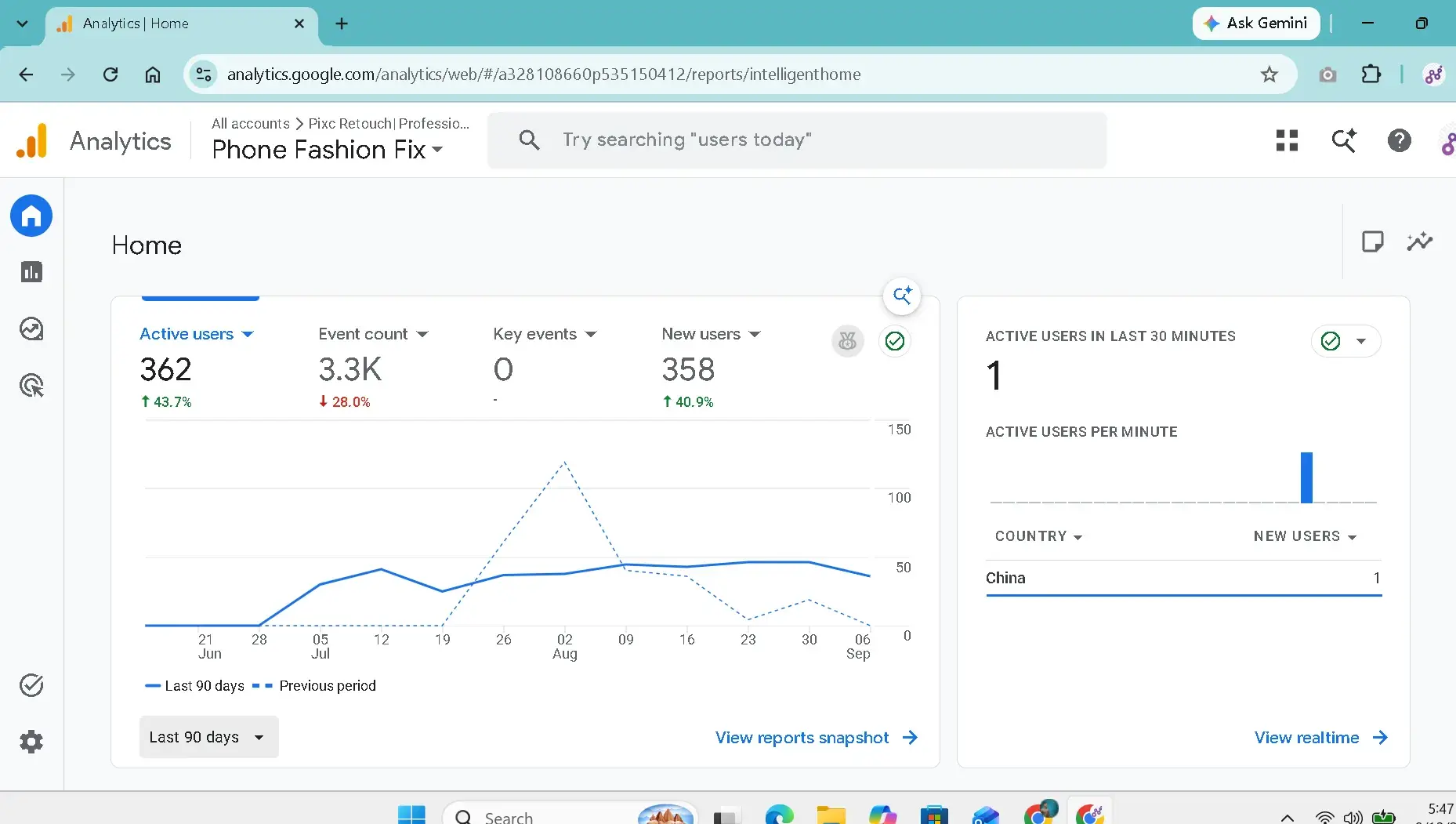Screen dimensions: 1456x824
Task: Click the camera screenshot icon in toolbar
Action: [1327, 74]
